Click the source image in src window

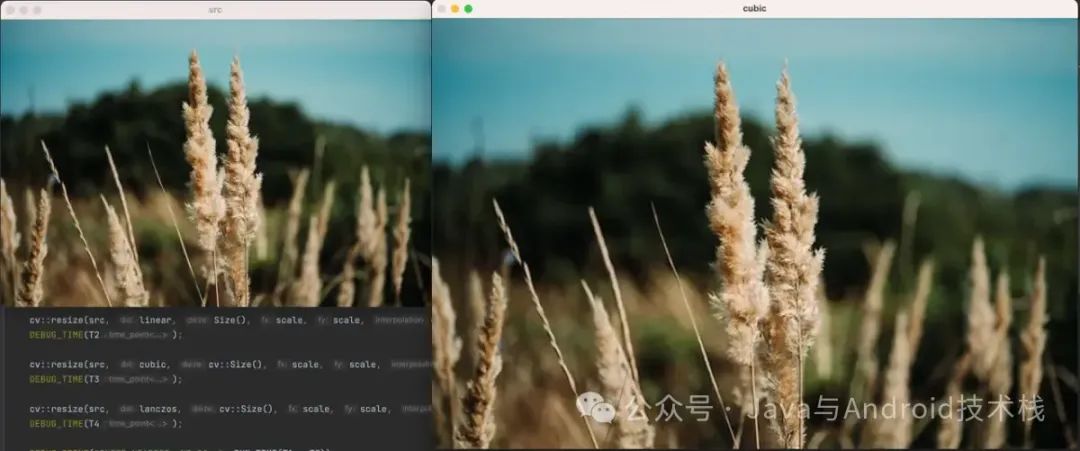point(216,163)
